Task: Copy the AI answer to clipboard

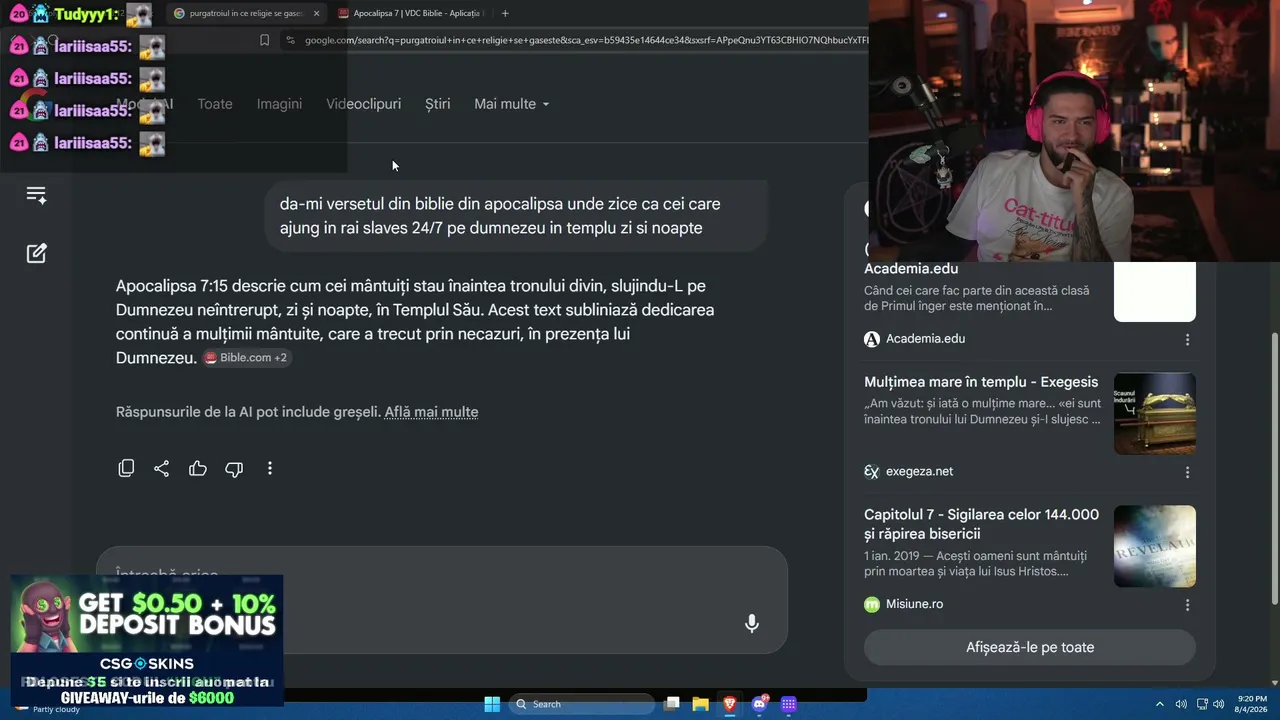Action: coord(126,468)
